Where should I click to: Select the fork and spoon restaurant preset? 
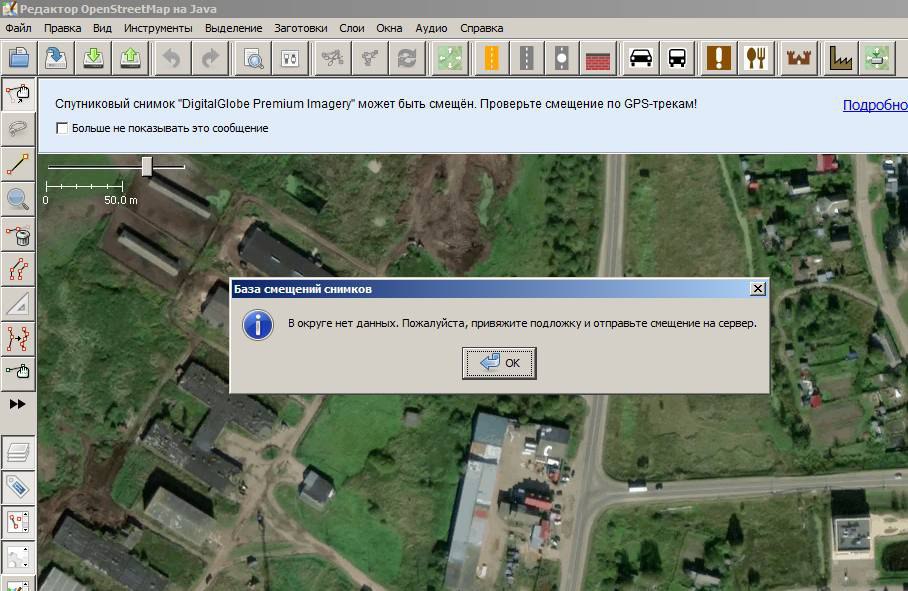pos(756,58)
